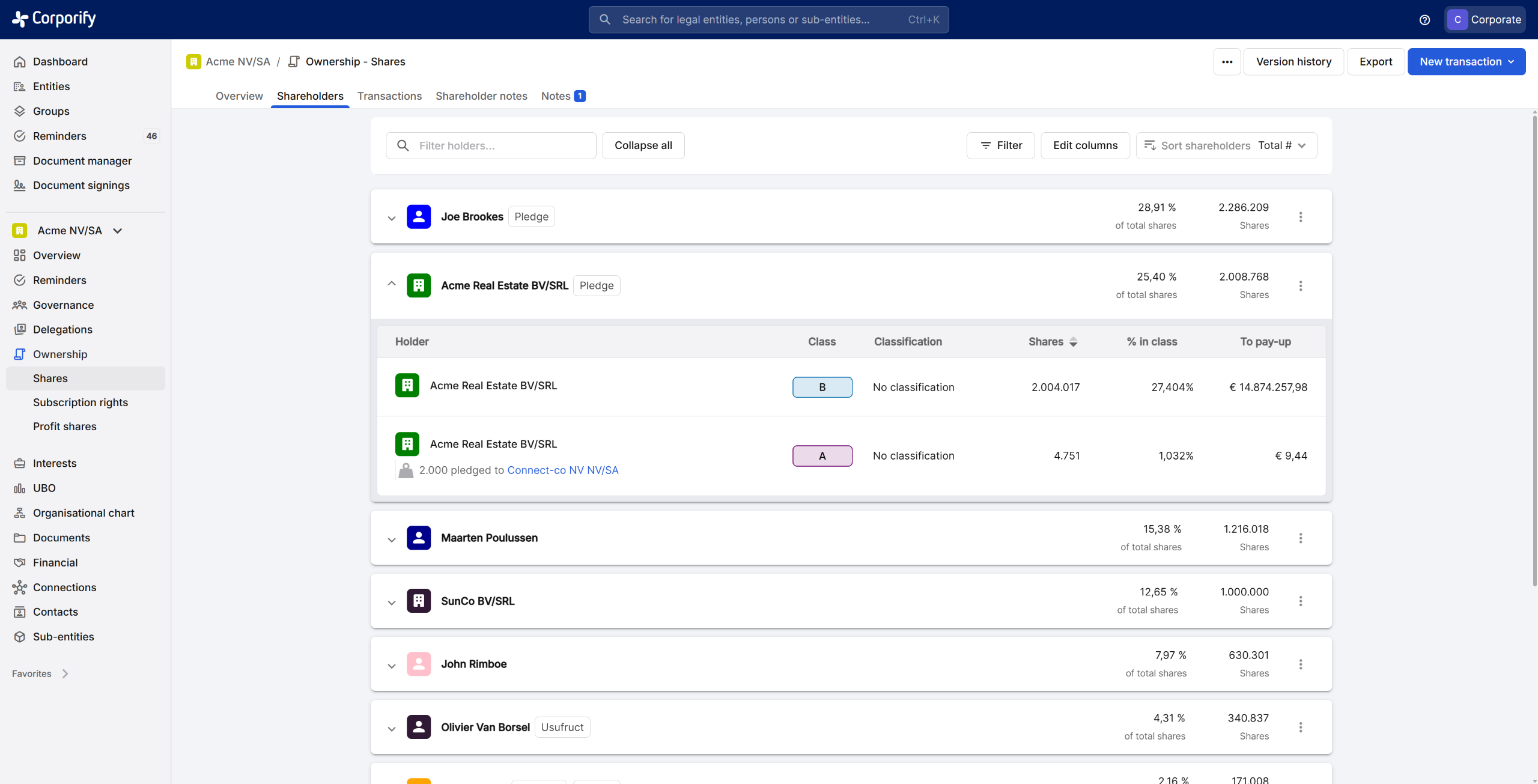The width and height of the screenshot is (1538, 784).
Task: Click three-dot menu for Joe Brookes
Action: 1301,217
